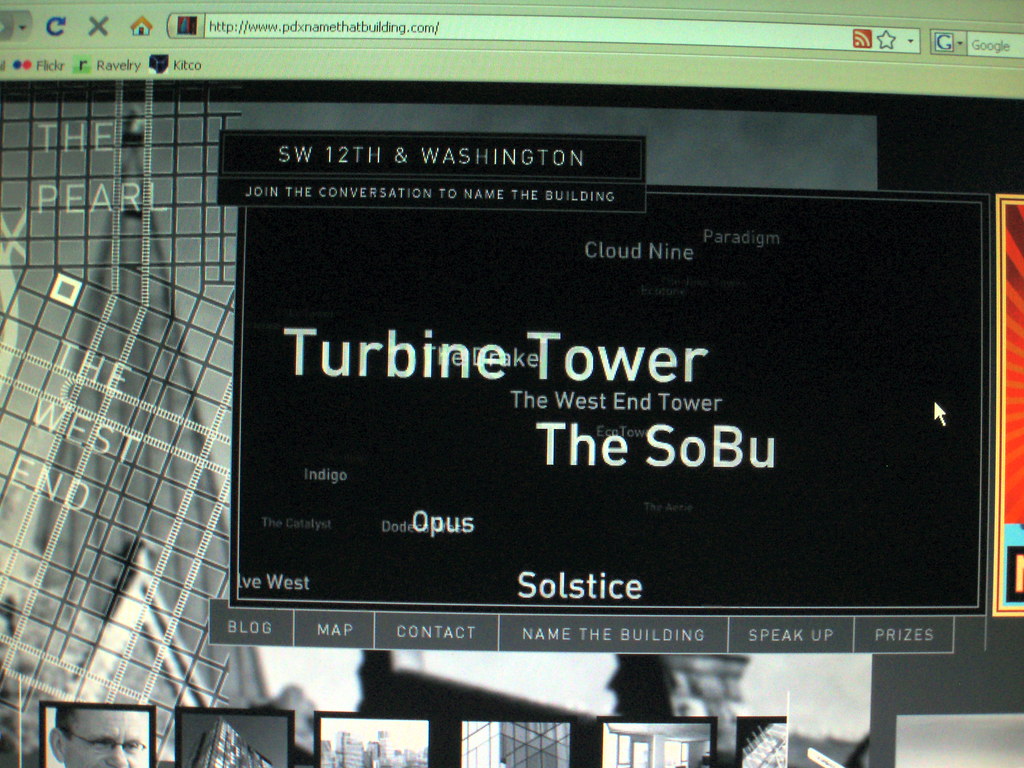
Task: Select the name The West End Tower
Action: (616, 401)
